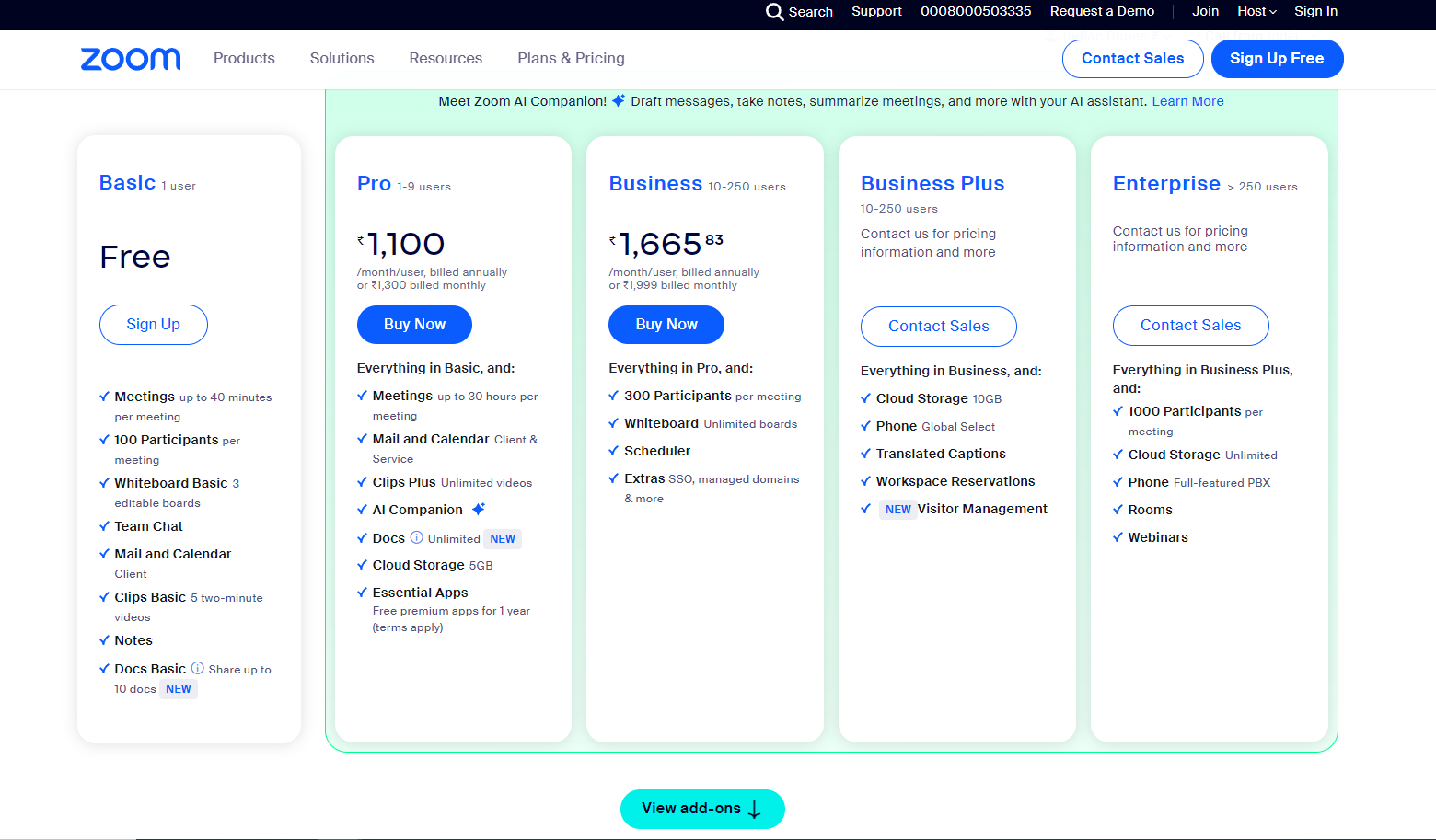Click the info icon beside Docs Basic

(x=197, y=668)
